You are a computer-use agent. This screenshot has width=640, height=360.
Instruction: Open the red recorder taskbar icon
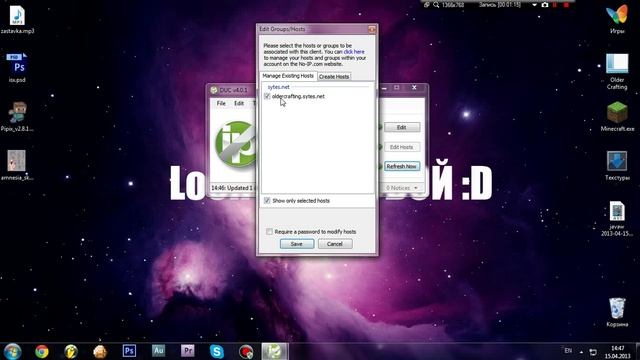tap(246, 351)
